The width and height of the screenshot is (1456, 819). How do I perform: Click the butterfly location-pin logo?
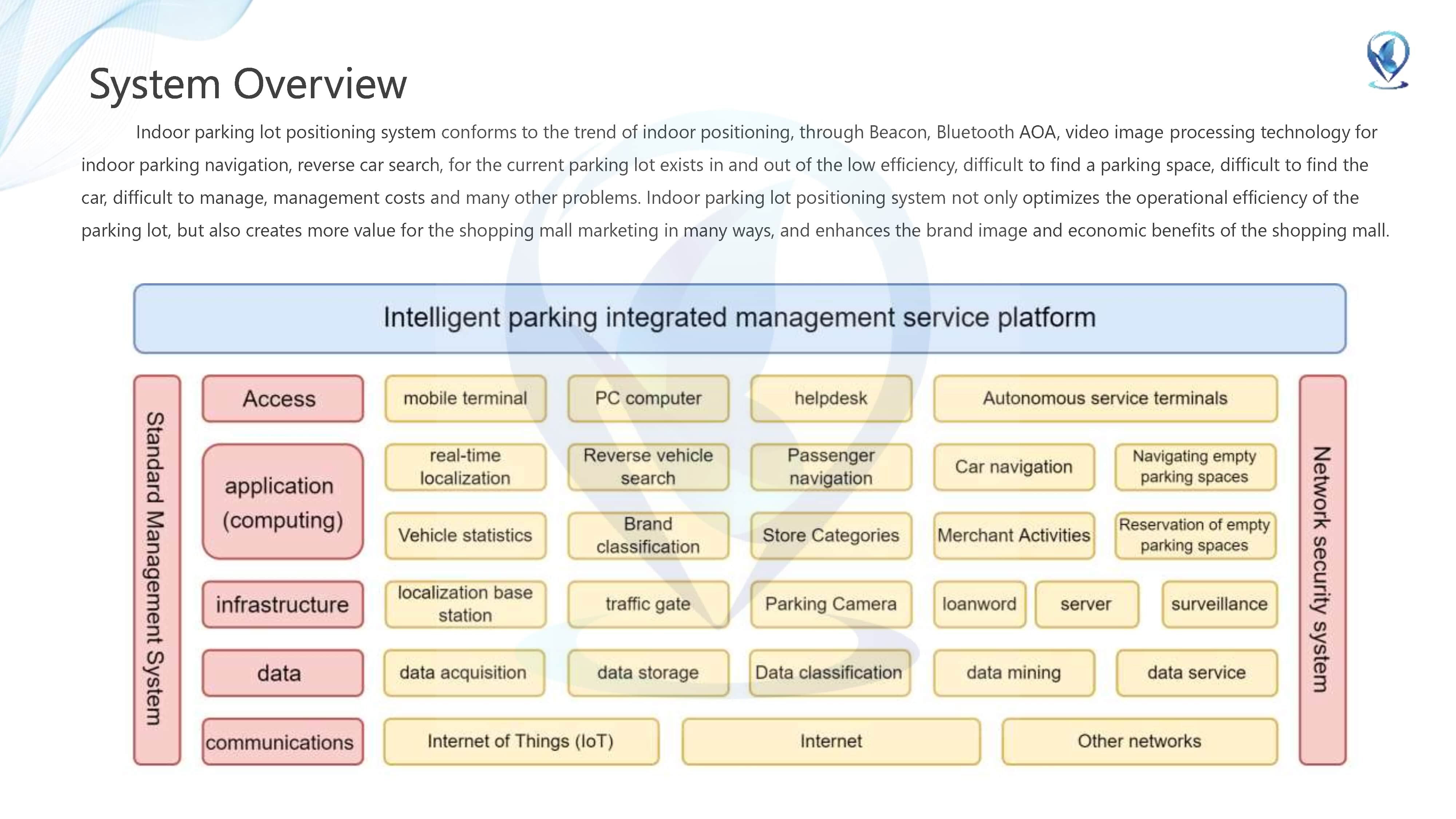coord(1388,60)
